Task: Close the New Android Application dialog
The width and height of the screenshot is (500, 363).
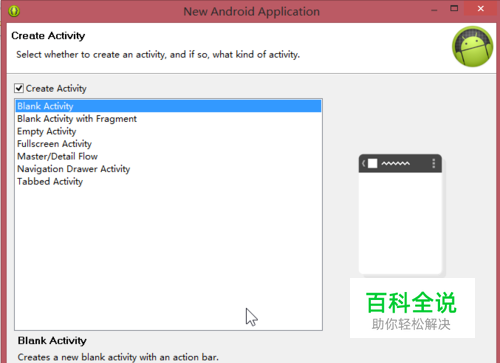Action: pos(480,9)
